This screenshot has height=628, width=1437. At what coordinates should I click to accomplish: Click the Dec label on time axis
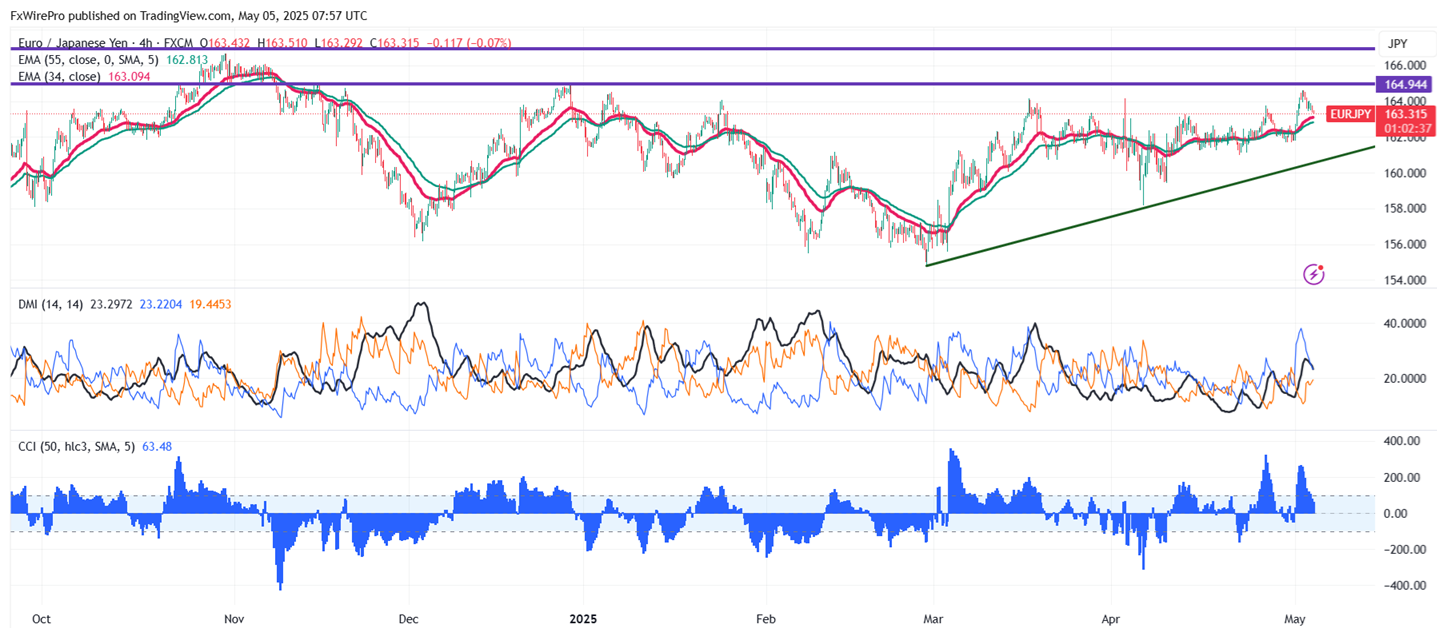[408, 618]
